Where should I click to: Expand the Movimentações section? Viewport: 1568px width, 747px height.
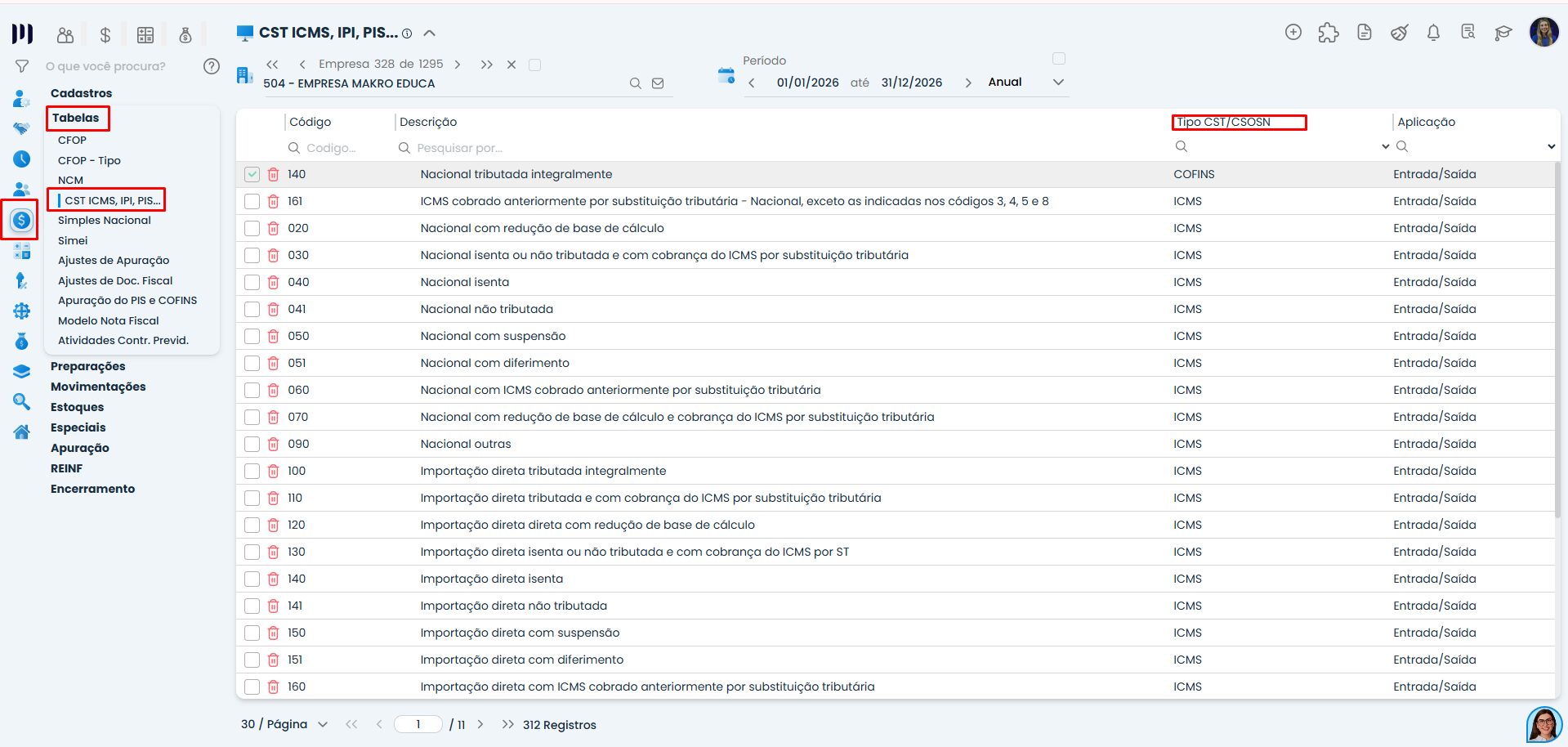98,387
